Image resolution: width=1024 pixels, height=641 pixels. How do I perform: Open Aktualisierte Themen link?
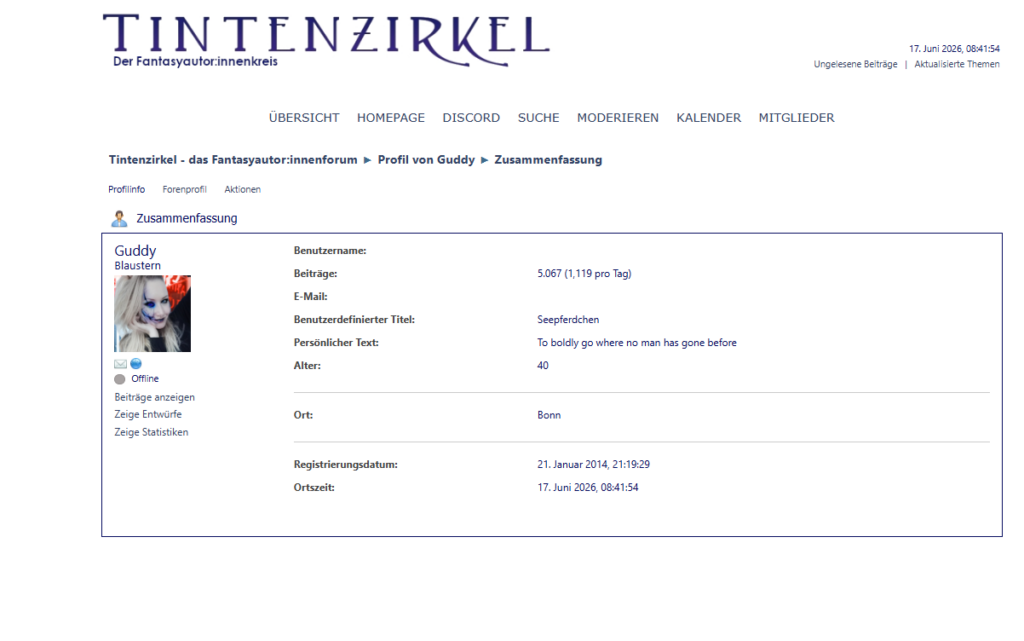(957, 64)
